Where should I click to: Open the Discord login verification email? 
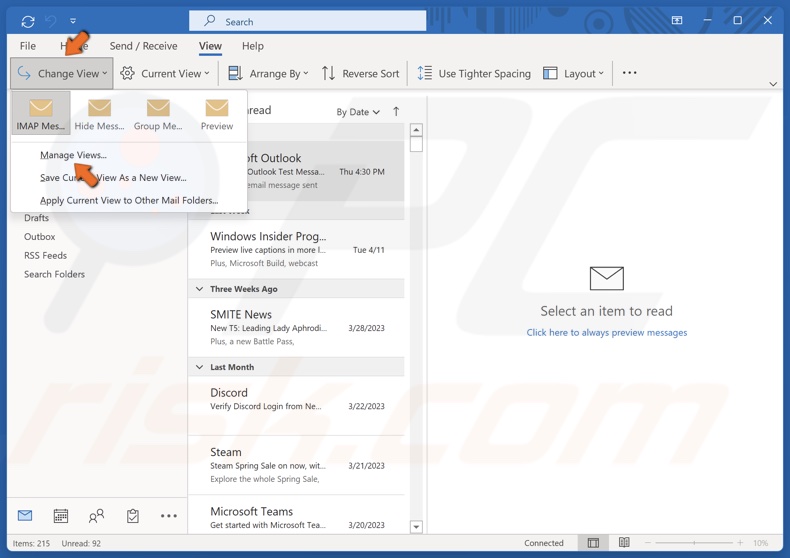(x=296, y=405)
